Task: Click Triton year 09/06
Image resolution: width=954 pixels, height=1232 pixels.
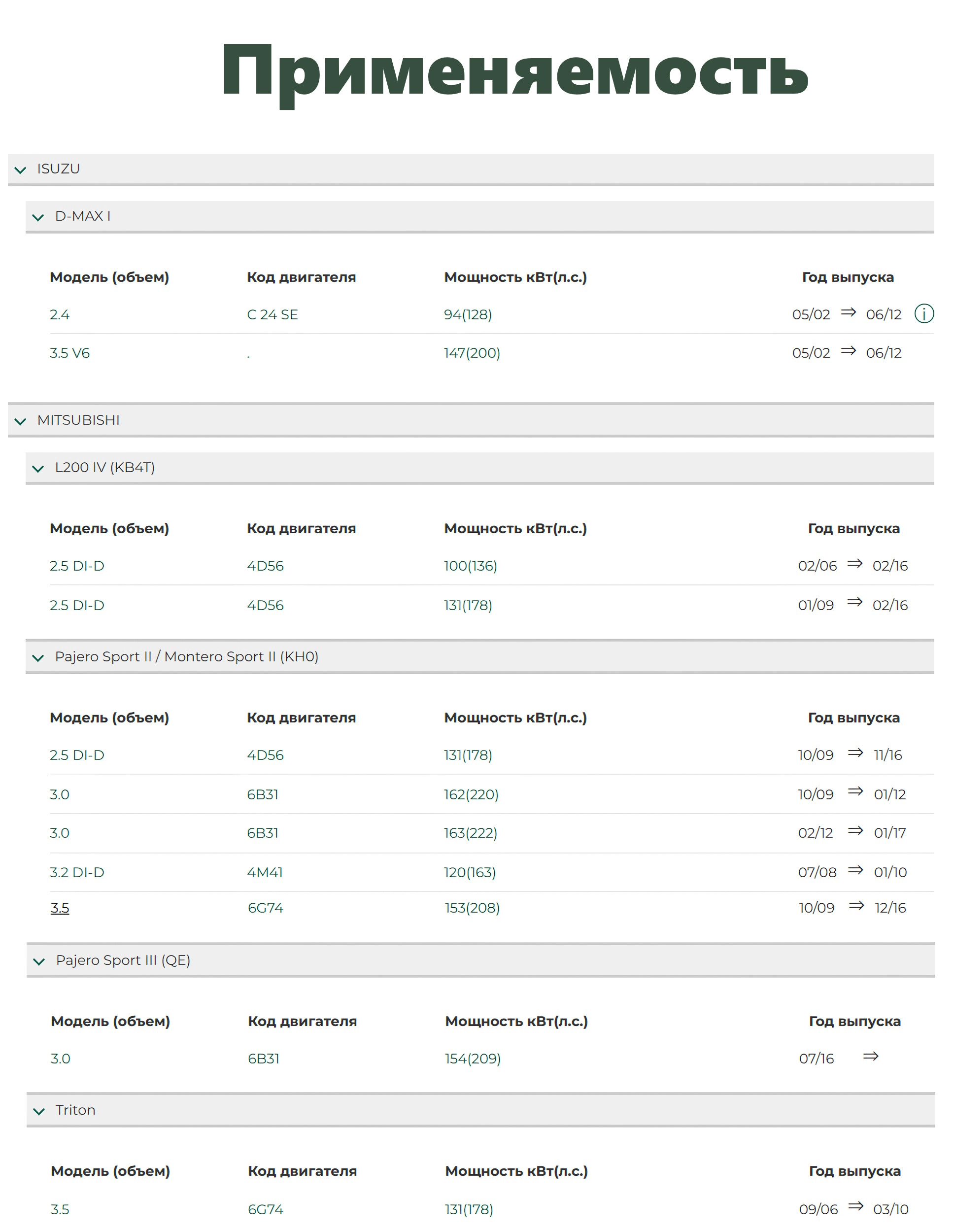Action: point(818,1209)
